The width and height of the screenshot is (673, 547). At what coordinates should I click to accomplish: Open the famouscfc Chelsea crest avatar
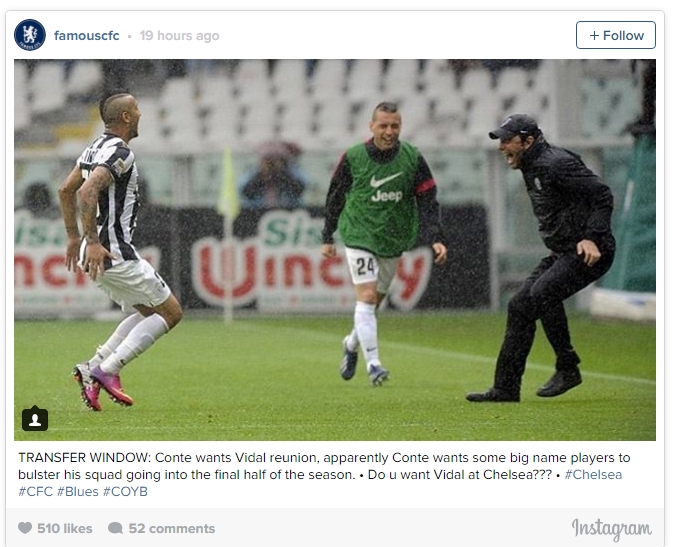click(30, 35)
